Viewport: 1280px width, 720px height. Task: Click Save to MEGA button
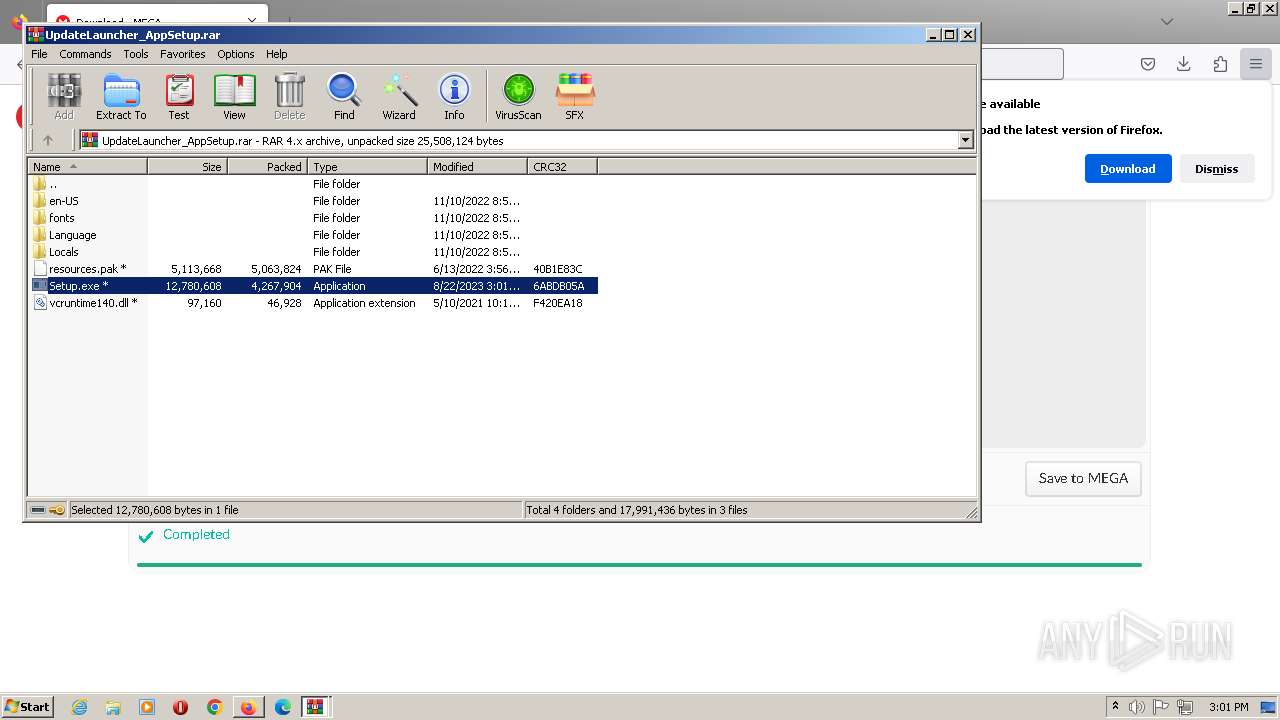click(1083, 478)
